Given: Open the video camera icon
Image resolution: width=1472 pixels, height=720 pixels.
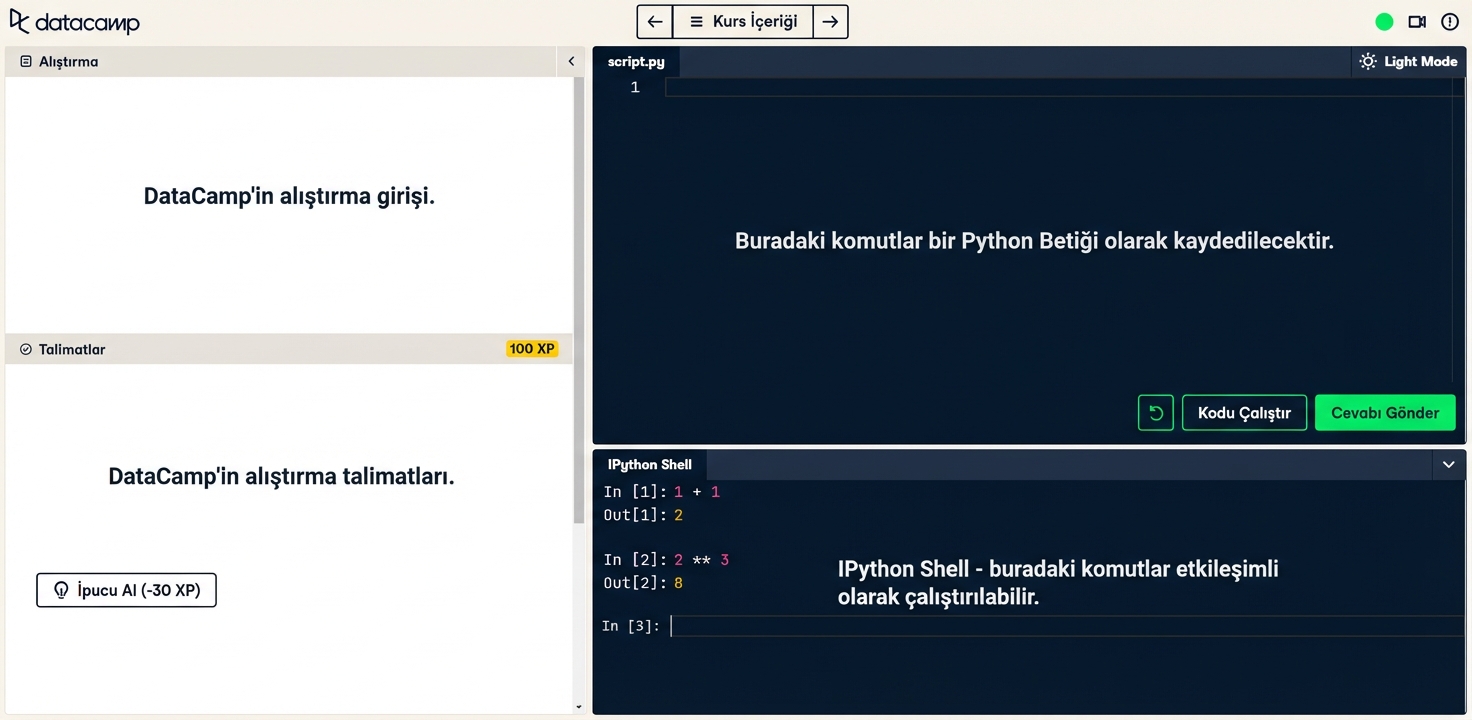Looking at the screenshot, I should pos(1417,21).
